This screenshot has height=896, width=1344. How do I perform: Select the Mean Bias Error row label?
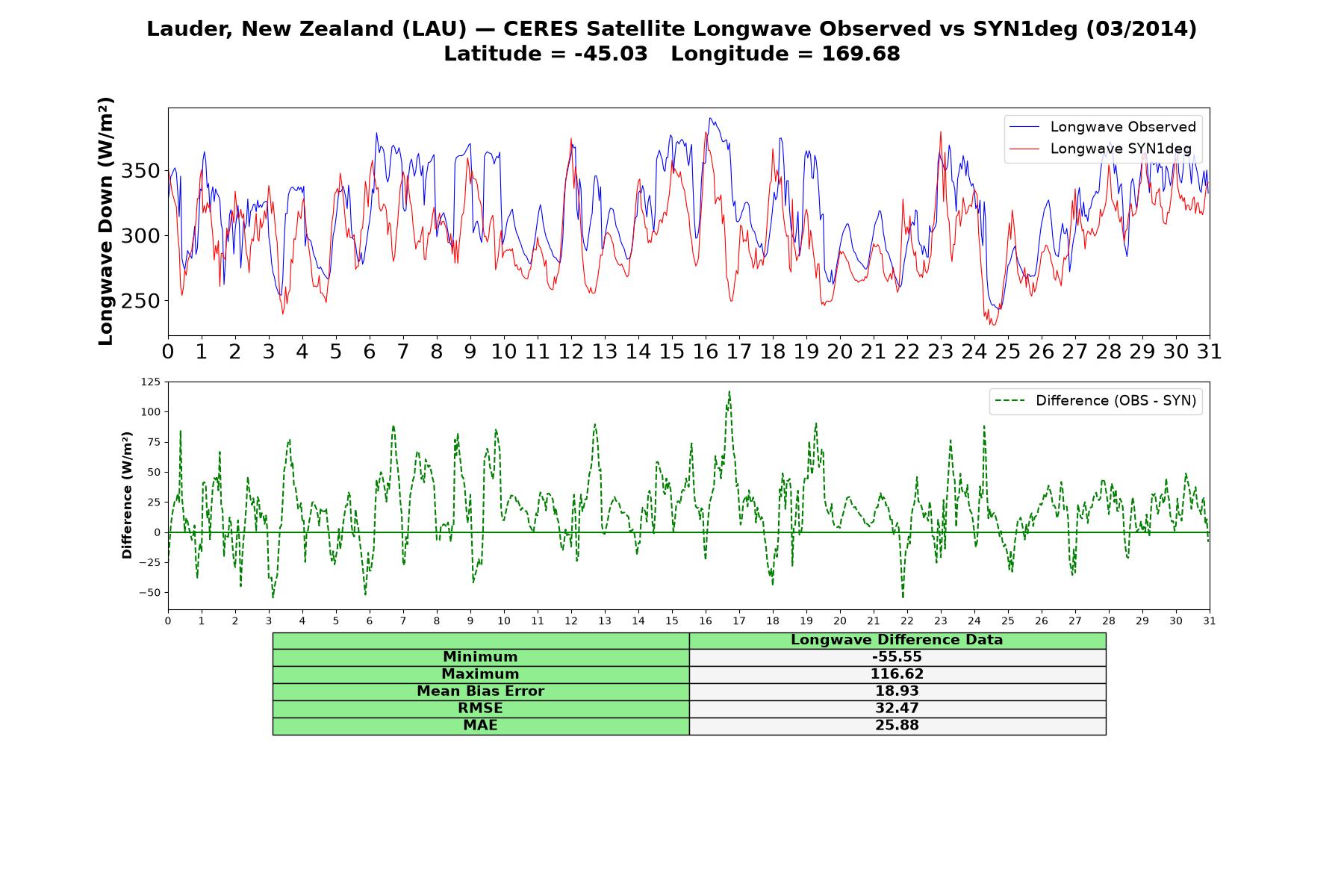click(480, 691)
